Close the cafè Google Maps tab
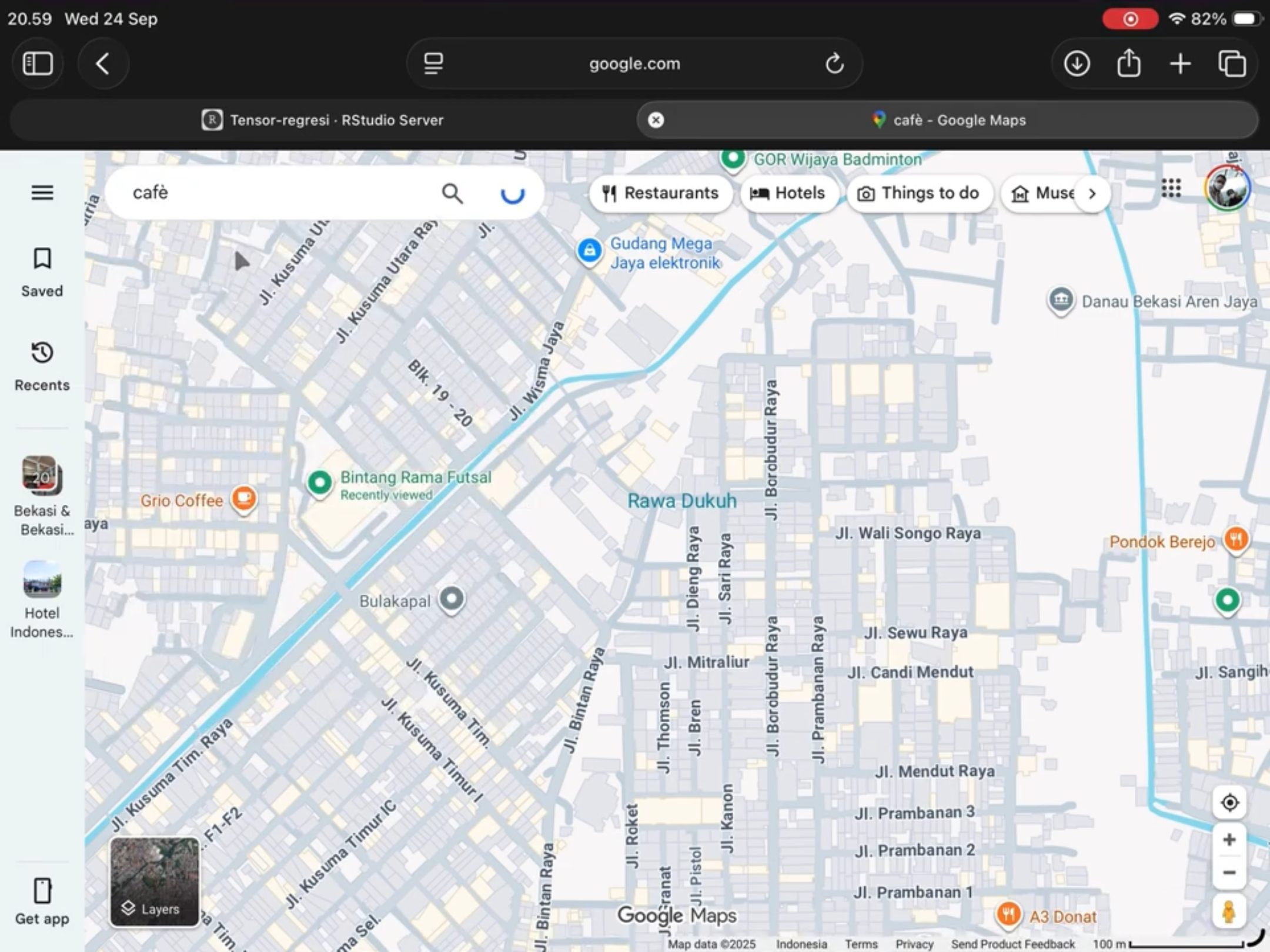The width and height of the screenshot is (1270, 952). click(656, 120)
